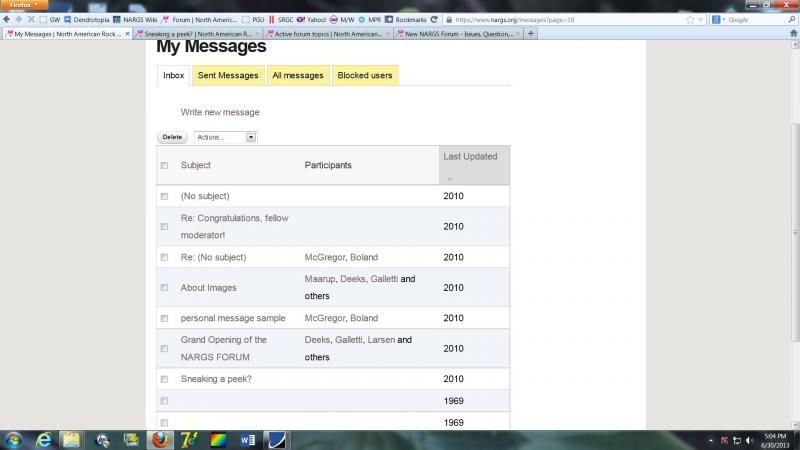Open the Blocked users tab
The width and height of the screenshot is (800, 450).
tap(365, 75)
